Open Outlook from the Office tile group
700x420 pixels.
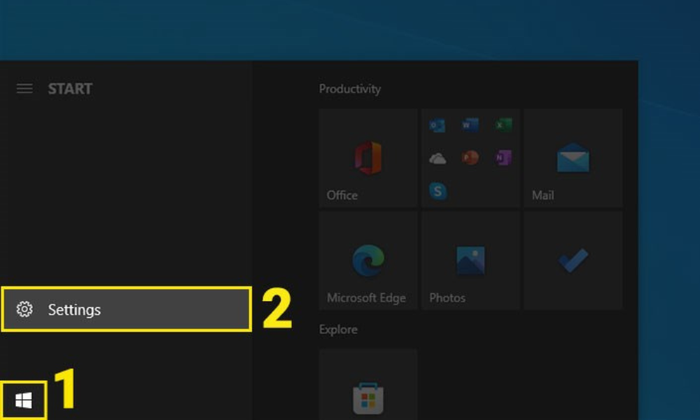click(x=438, y=126)
